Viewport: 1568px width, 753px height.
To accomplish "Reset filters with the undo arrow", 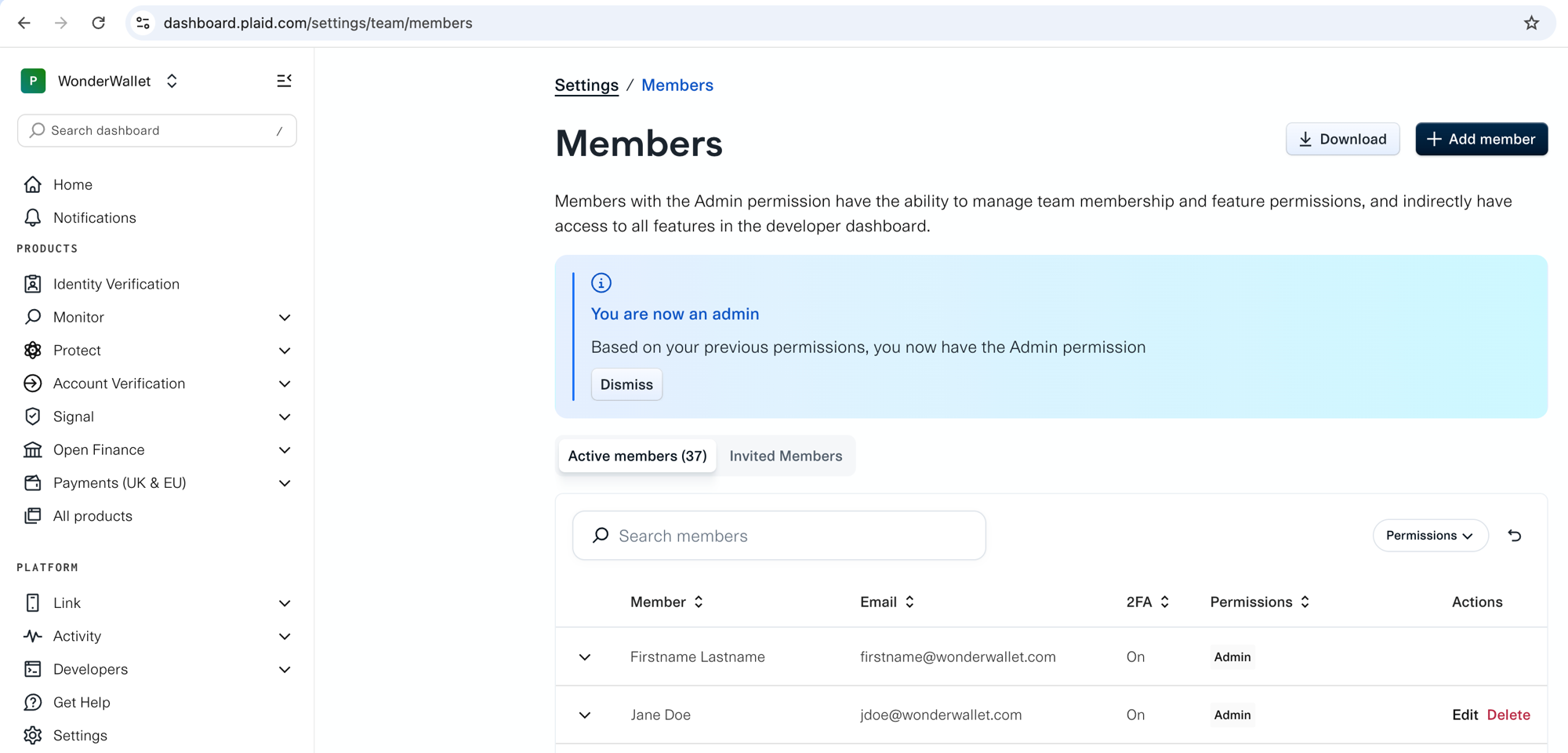I will [x=1514, y=536].
